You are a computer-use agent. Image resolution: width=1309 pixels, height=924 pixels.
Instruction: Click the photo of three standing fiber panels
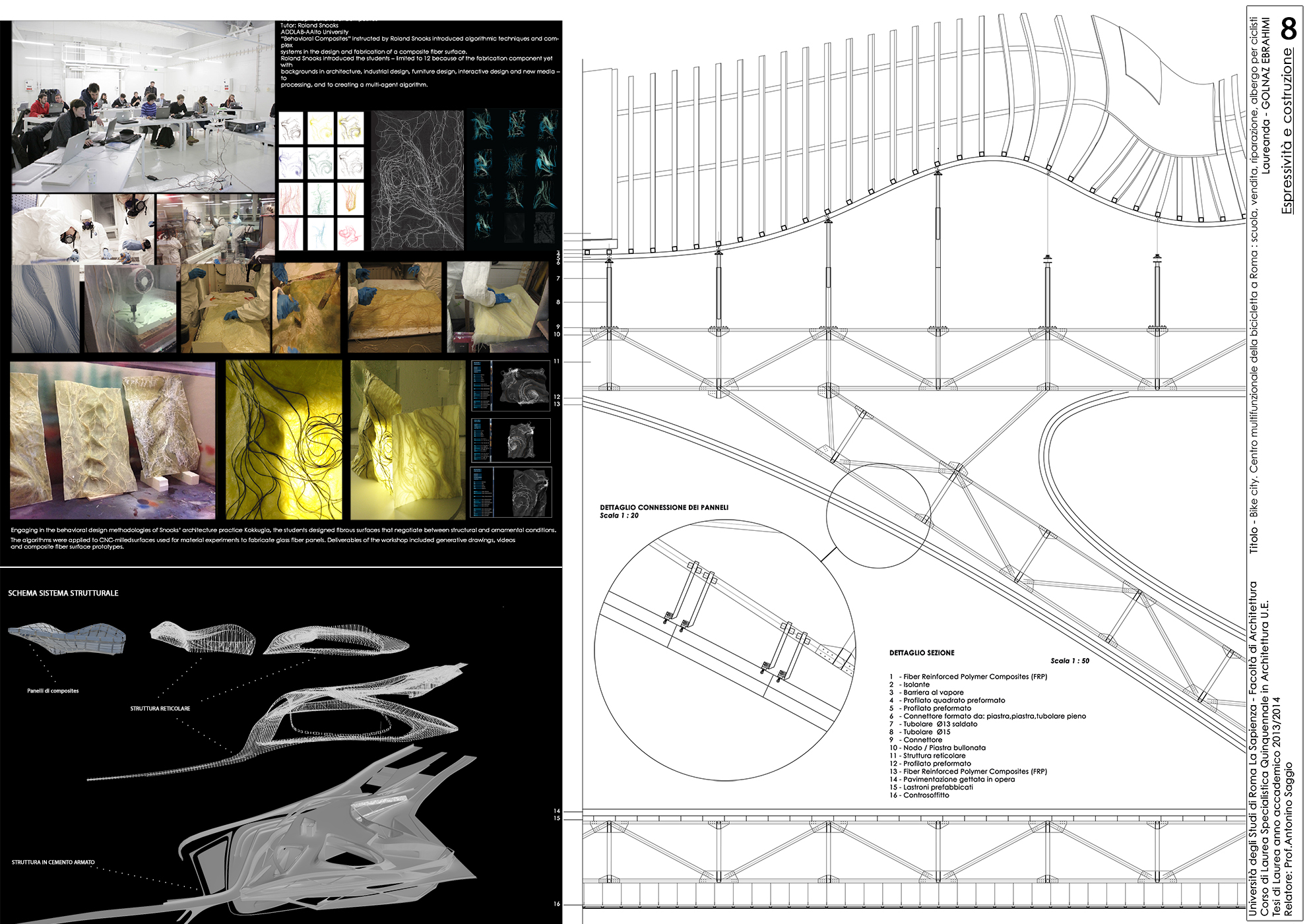pyautogui.click(x=112, y=439)
